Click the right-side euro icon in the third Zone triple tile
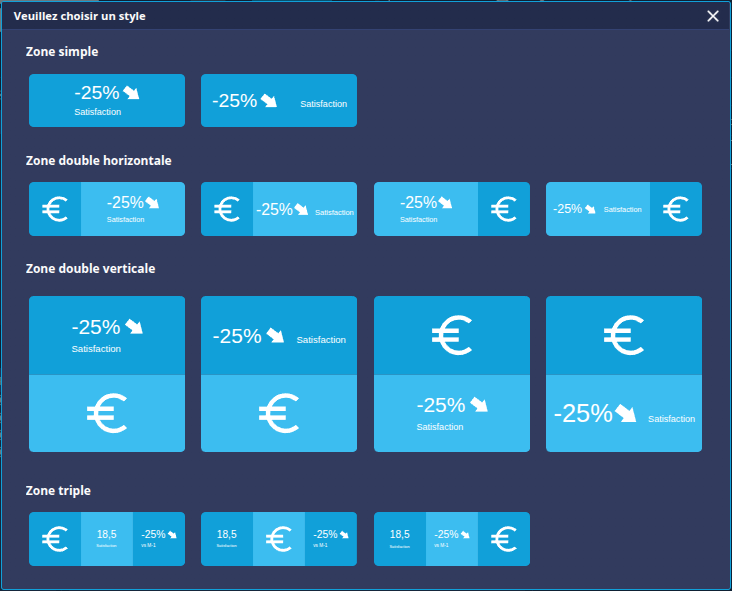This screenshot has width=732, height=591. click(504, 539)
